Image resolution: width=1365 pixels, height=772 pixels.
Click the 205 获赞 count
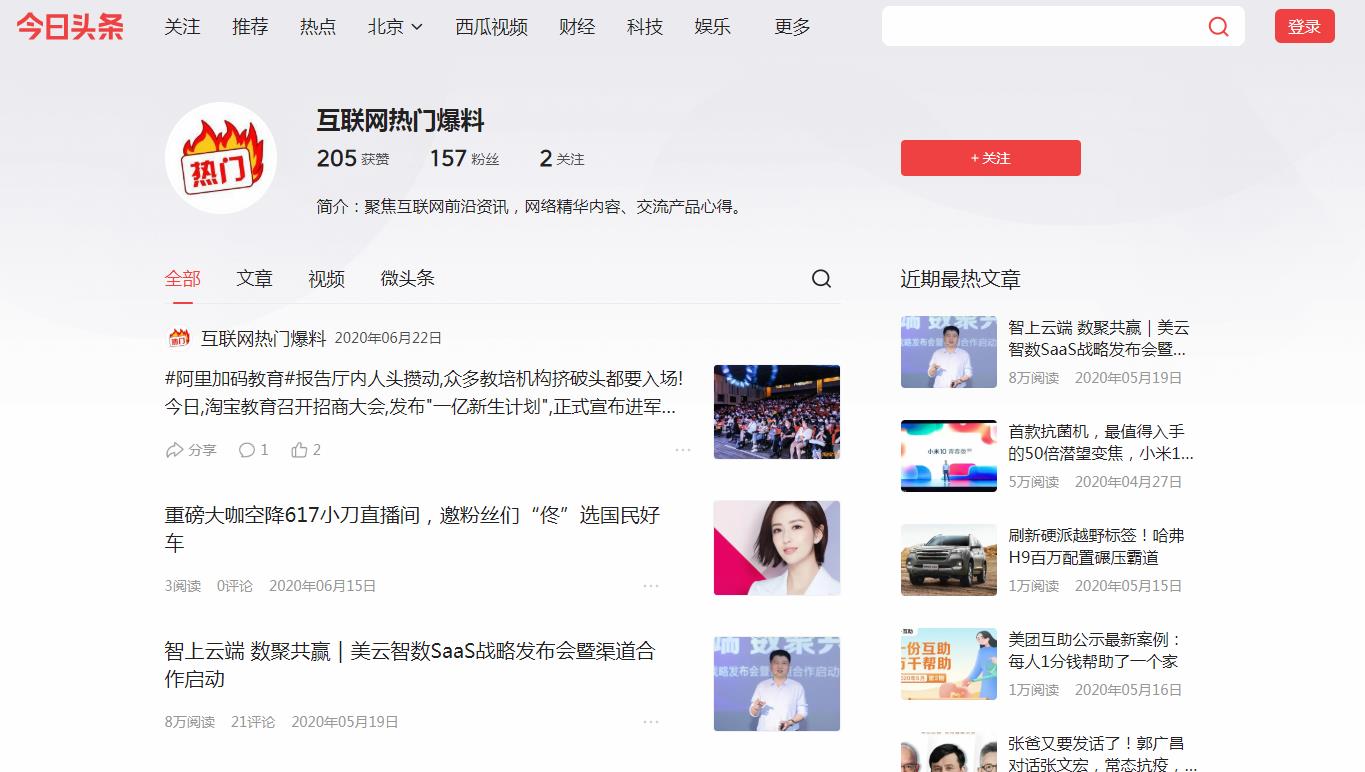(x=353, y=158)
